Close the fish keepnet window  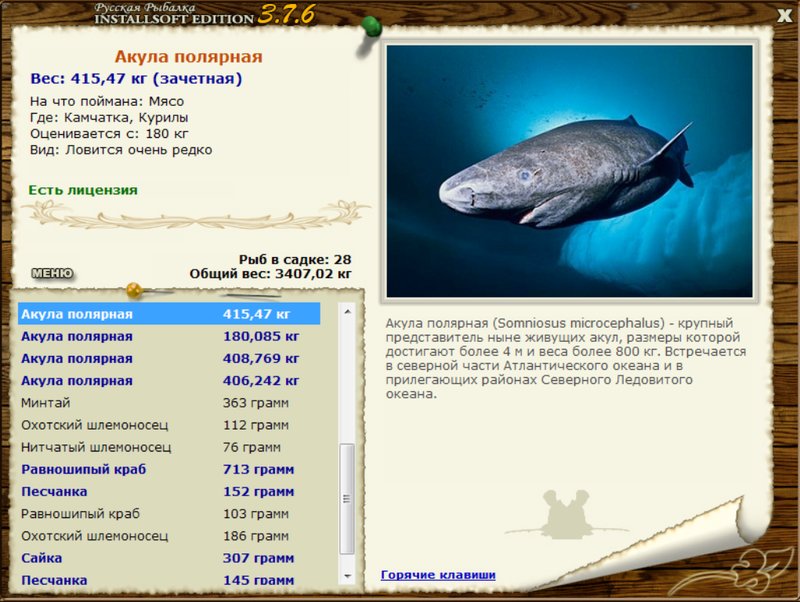coord(784,15)
